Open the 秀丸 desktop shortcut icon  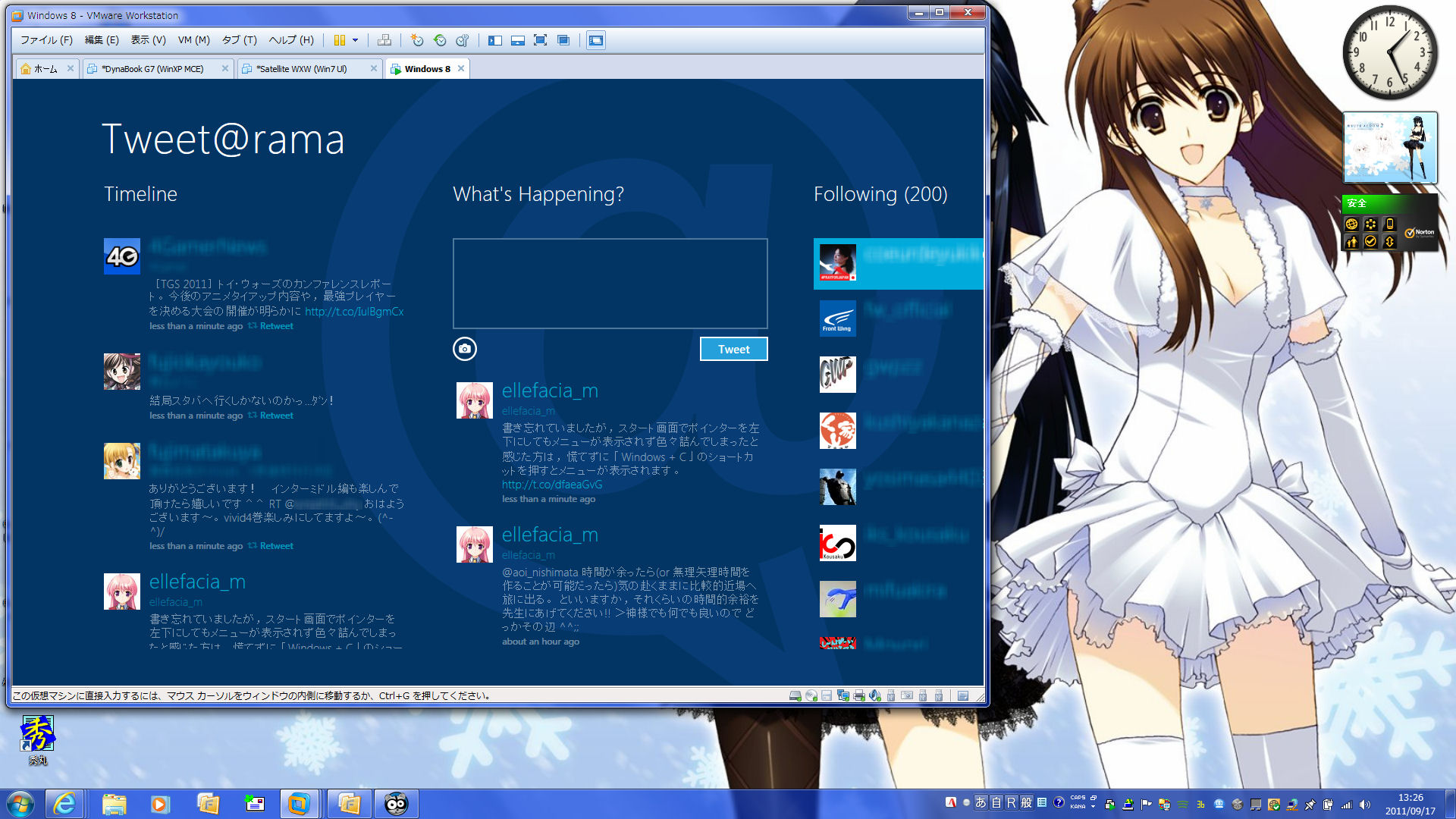[37, 740]
